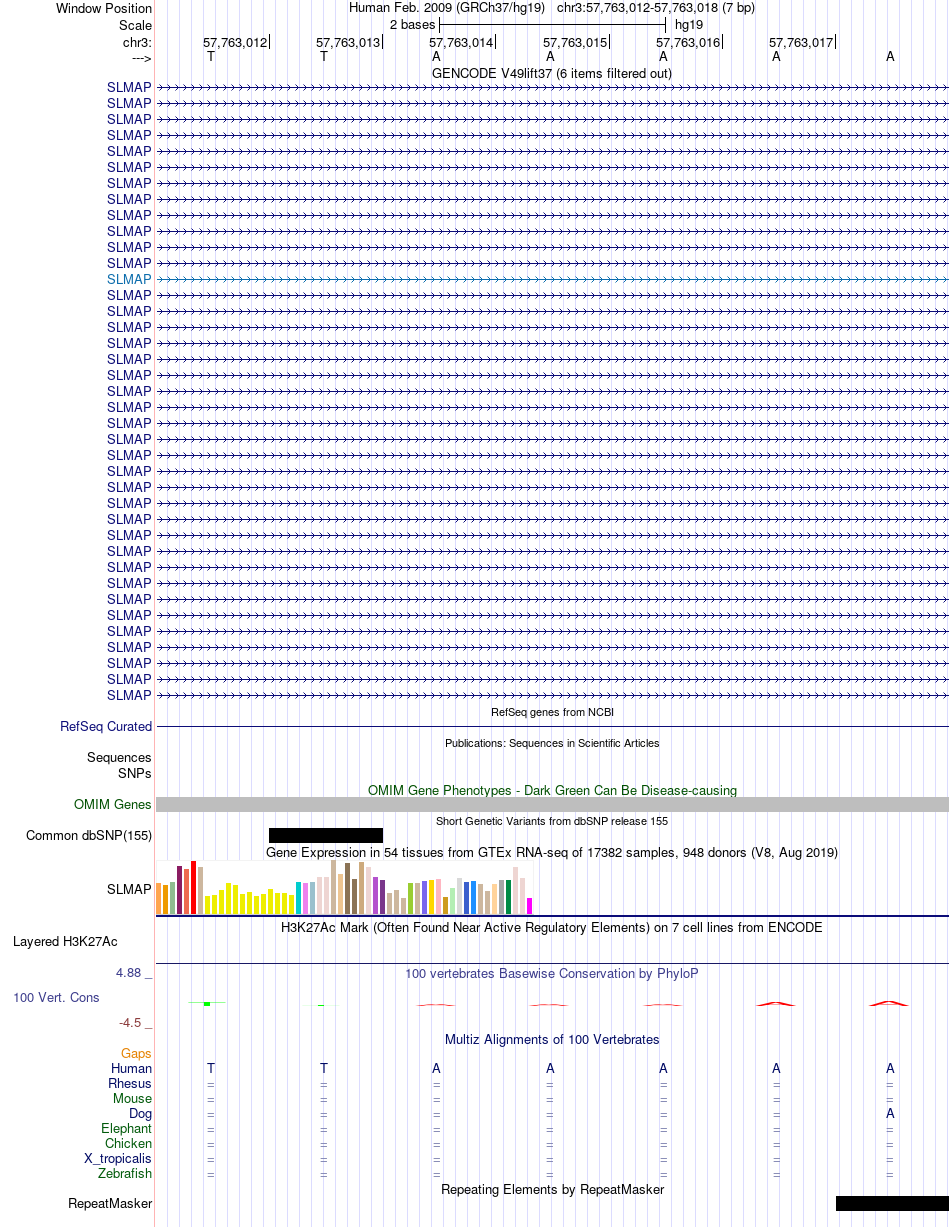Click the bright red GTEx expression bar

coord(193,888)
